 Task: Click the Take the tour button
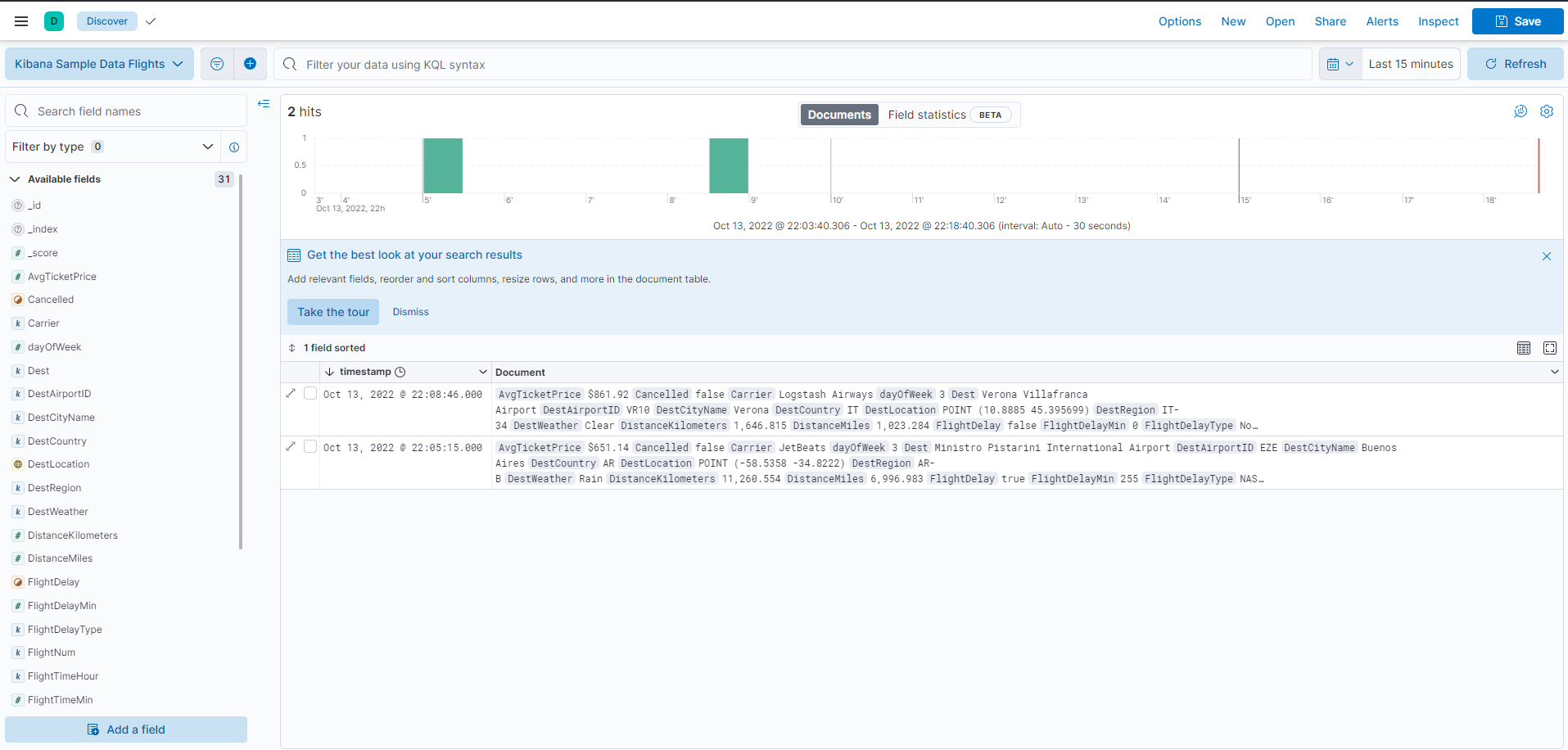[x=333, y=312]
